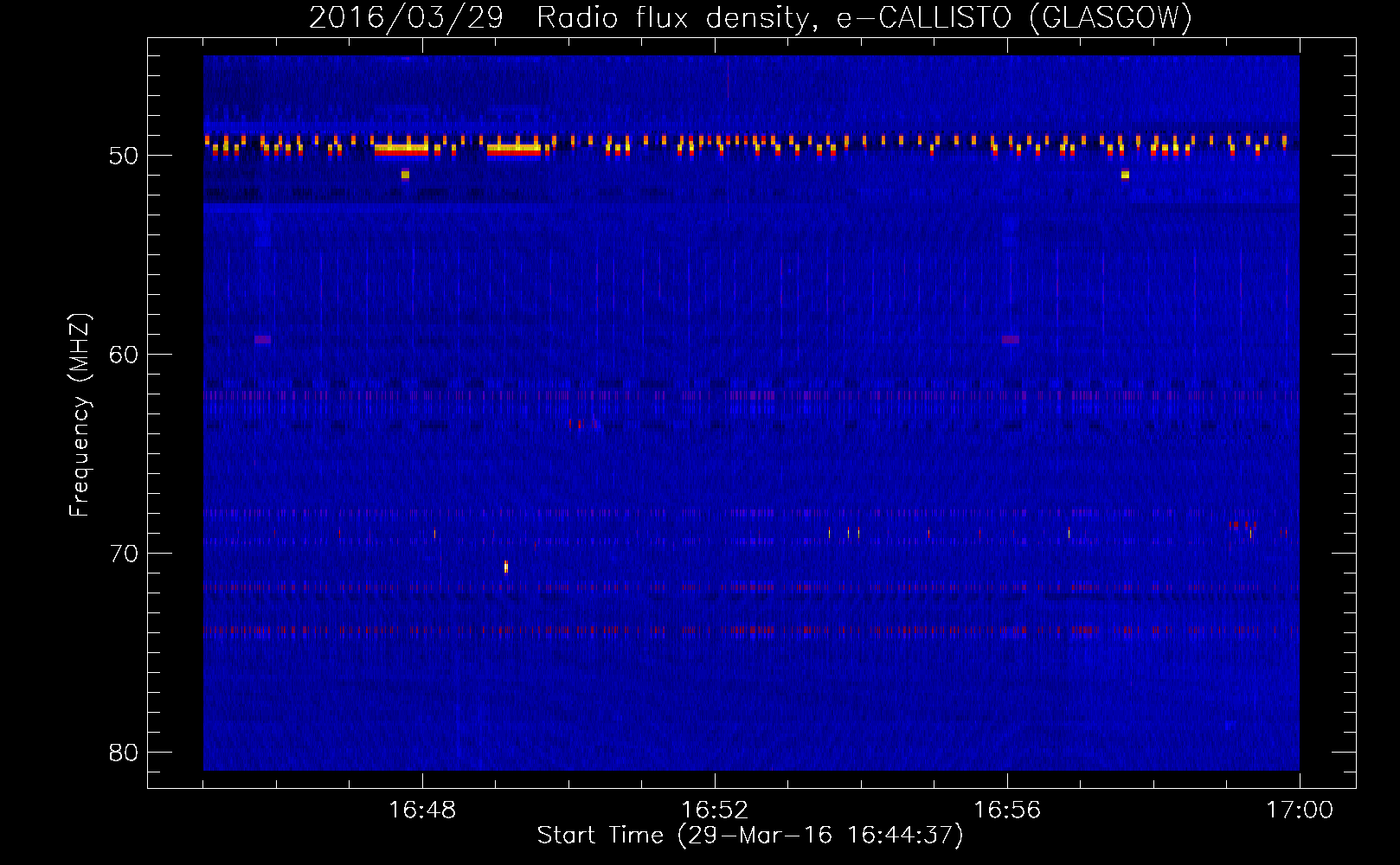
Task: Click the 70 frequency tick label
Action: (124, 554)
